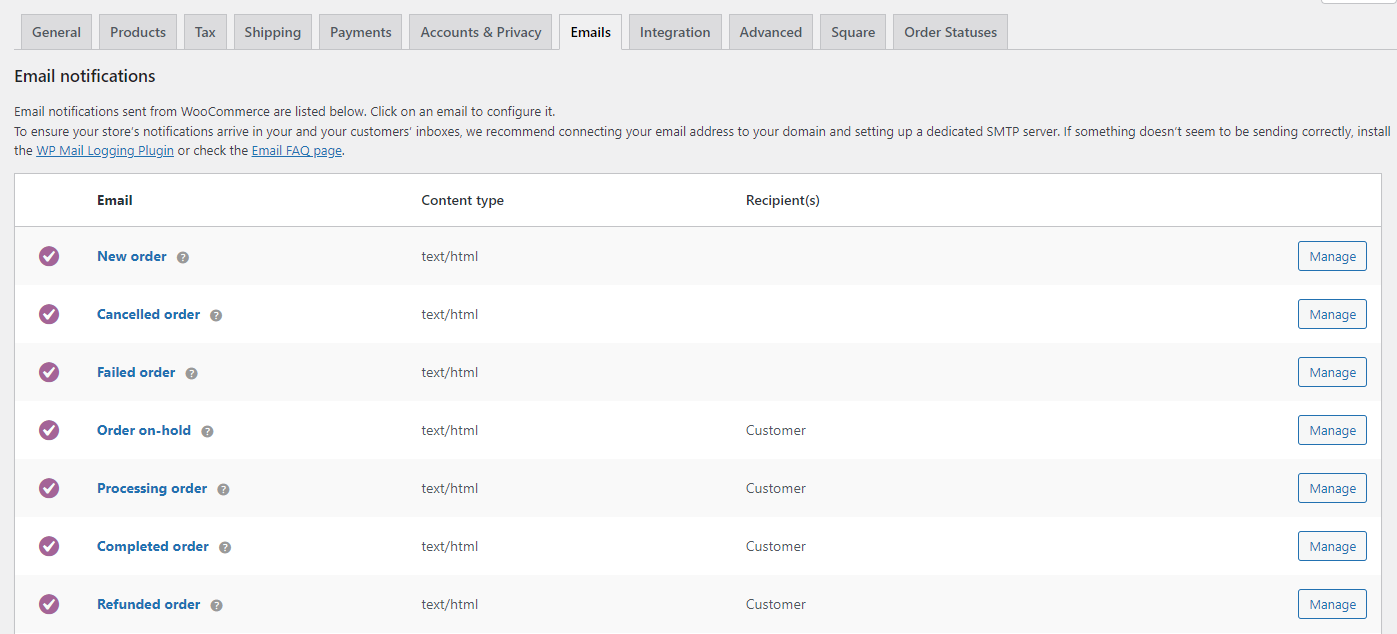Click the help icon next to Refunded order
The height and width of the screenshot is (634, 1397).
(x=217, y=605)
